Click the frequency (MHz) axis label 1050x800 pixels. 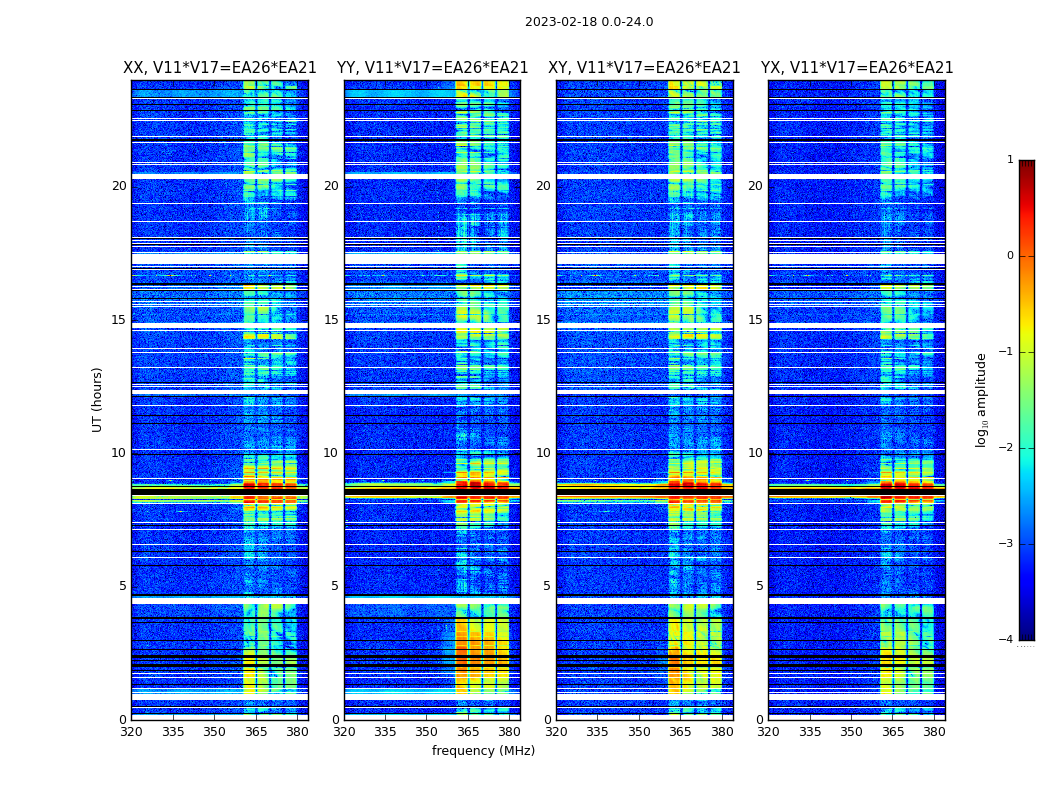(483, 751)
